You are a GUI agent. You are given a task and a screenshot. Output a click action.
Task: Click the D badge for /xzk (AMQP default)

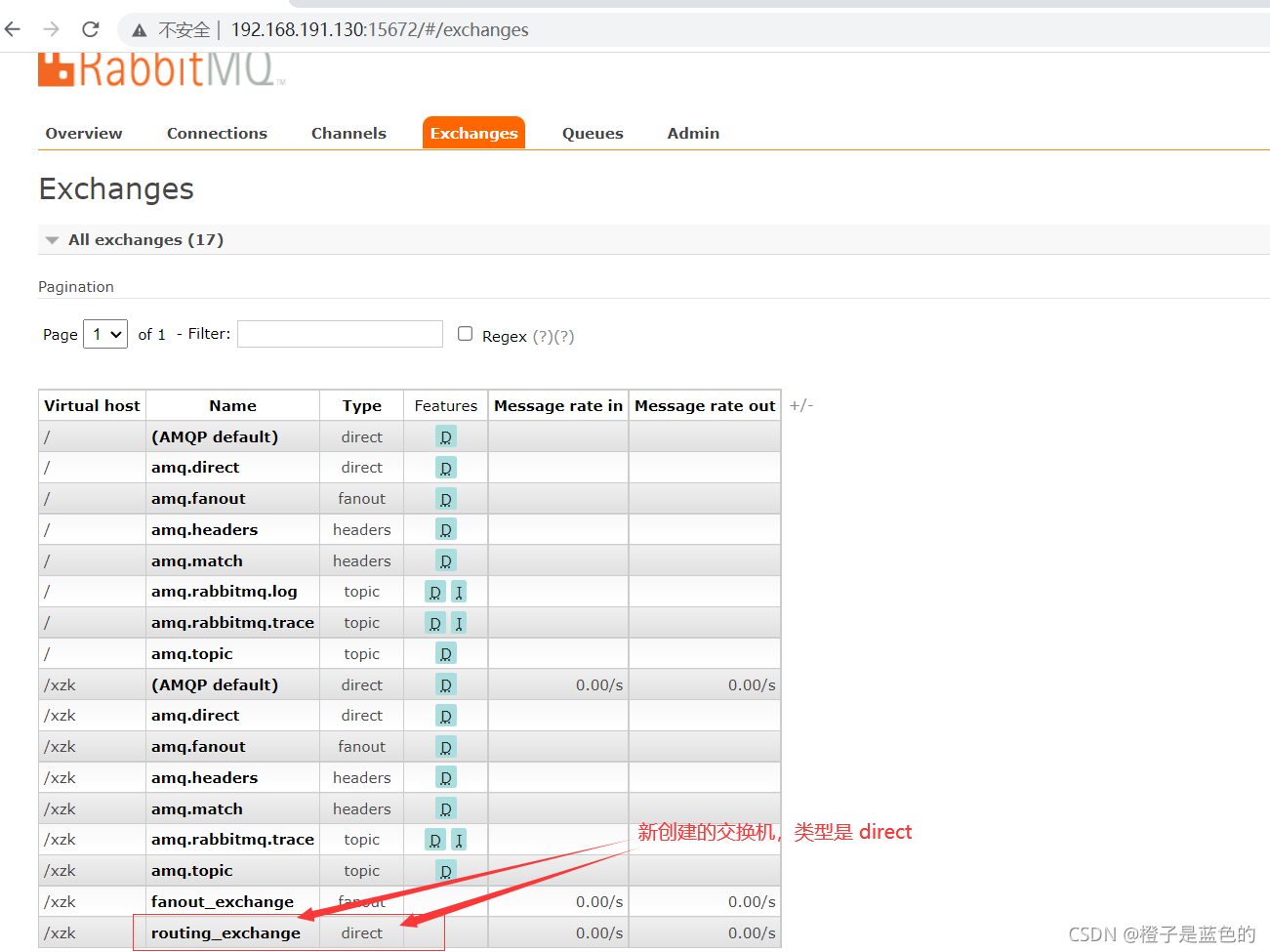point(446,685)
